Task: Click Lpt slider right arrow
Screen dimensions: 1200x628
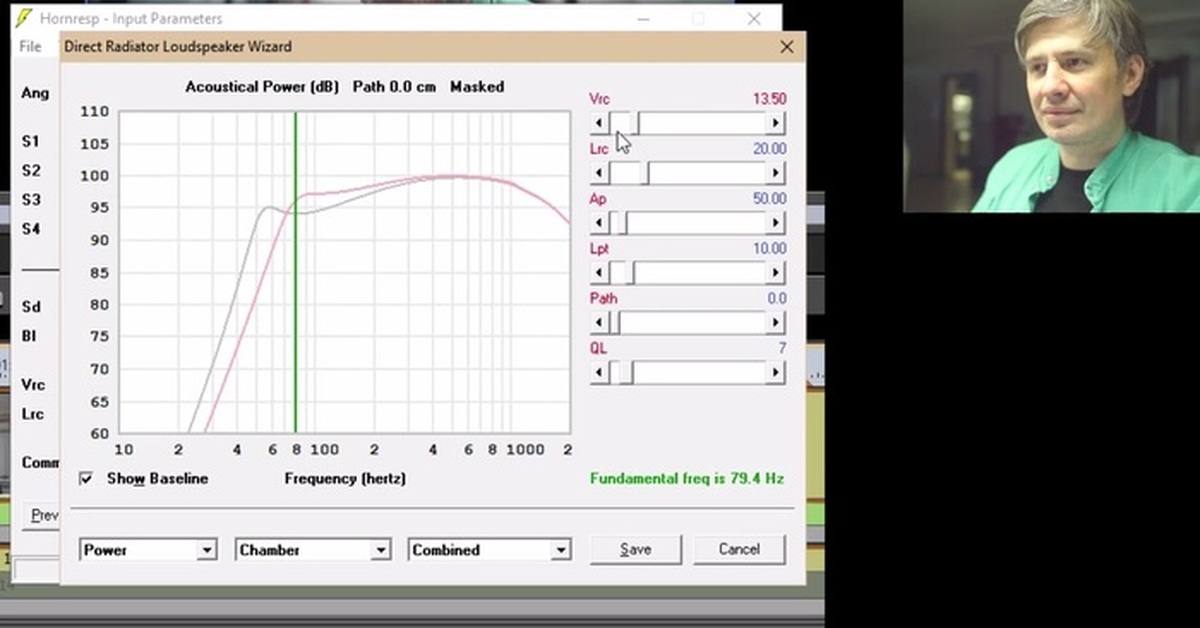Action: 775,273
